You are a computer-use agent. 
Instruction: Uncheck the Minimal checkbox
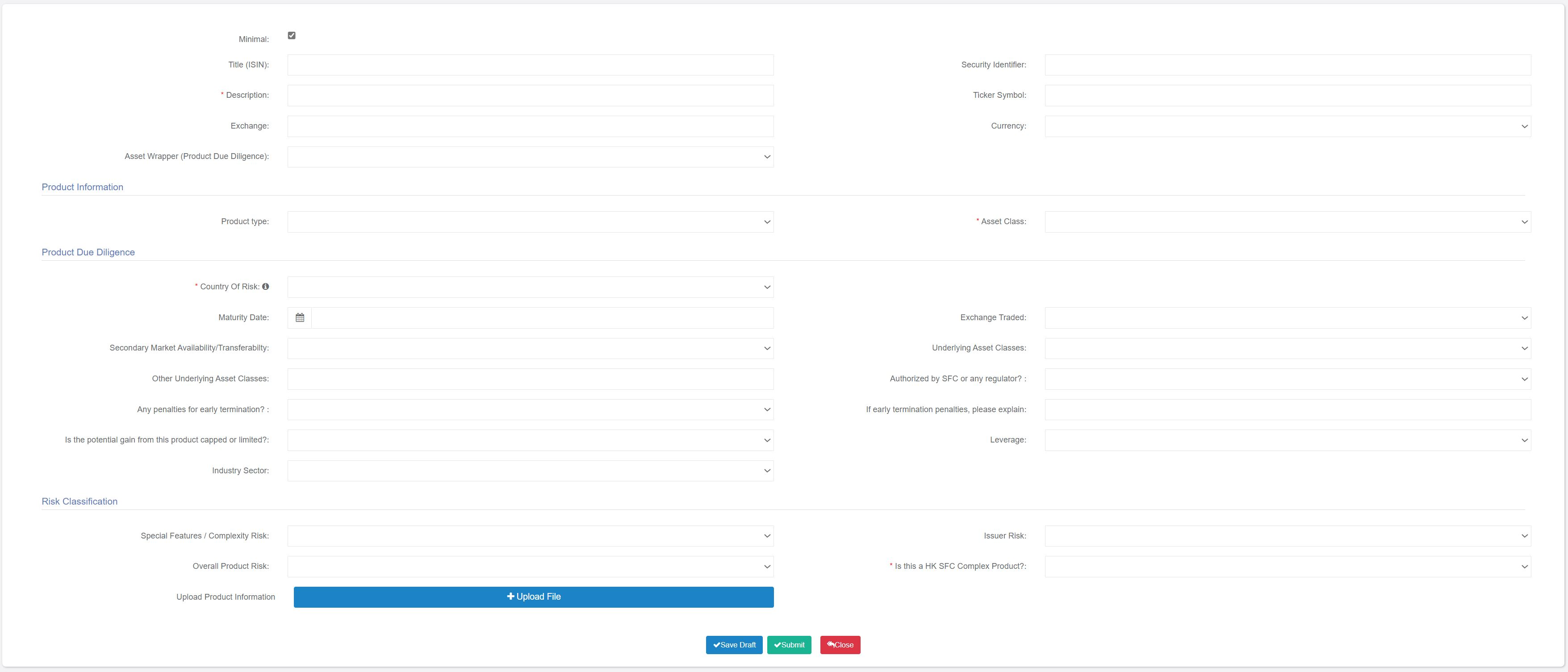292,36
